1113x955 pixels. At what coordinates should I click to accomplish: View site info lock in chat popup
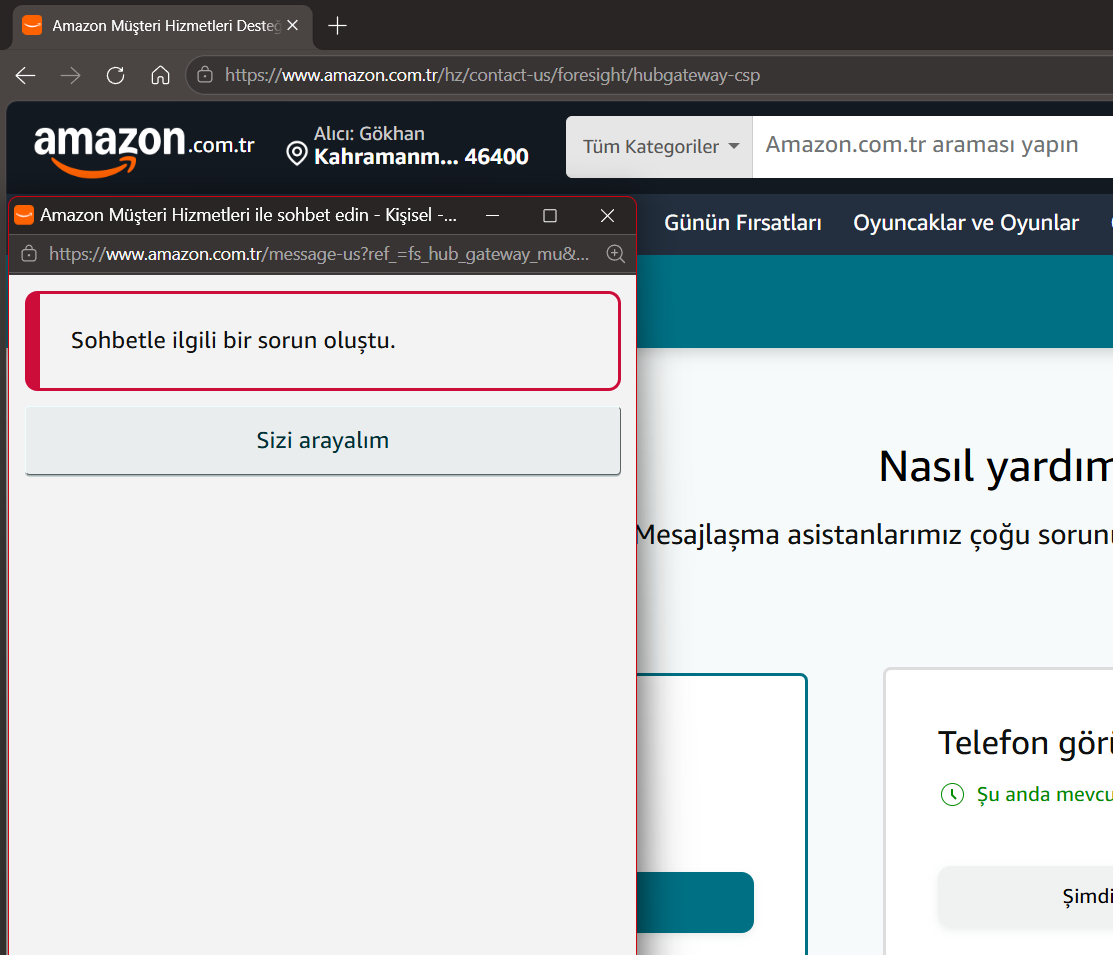click(x=29, y=254)
